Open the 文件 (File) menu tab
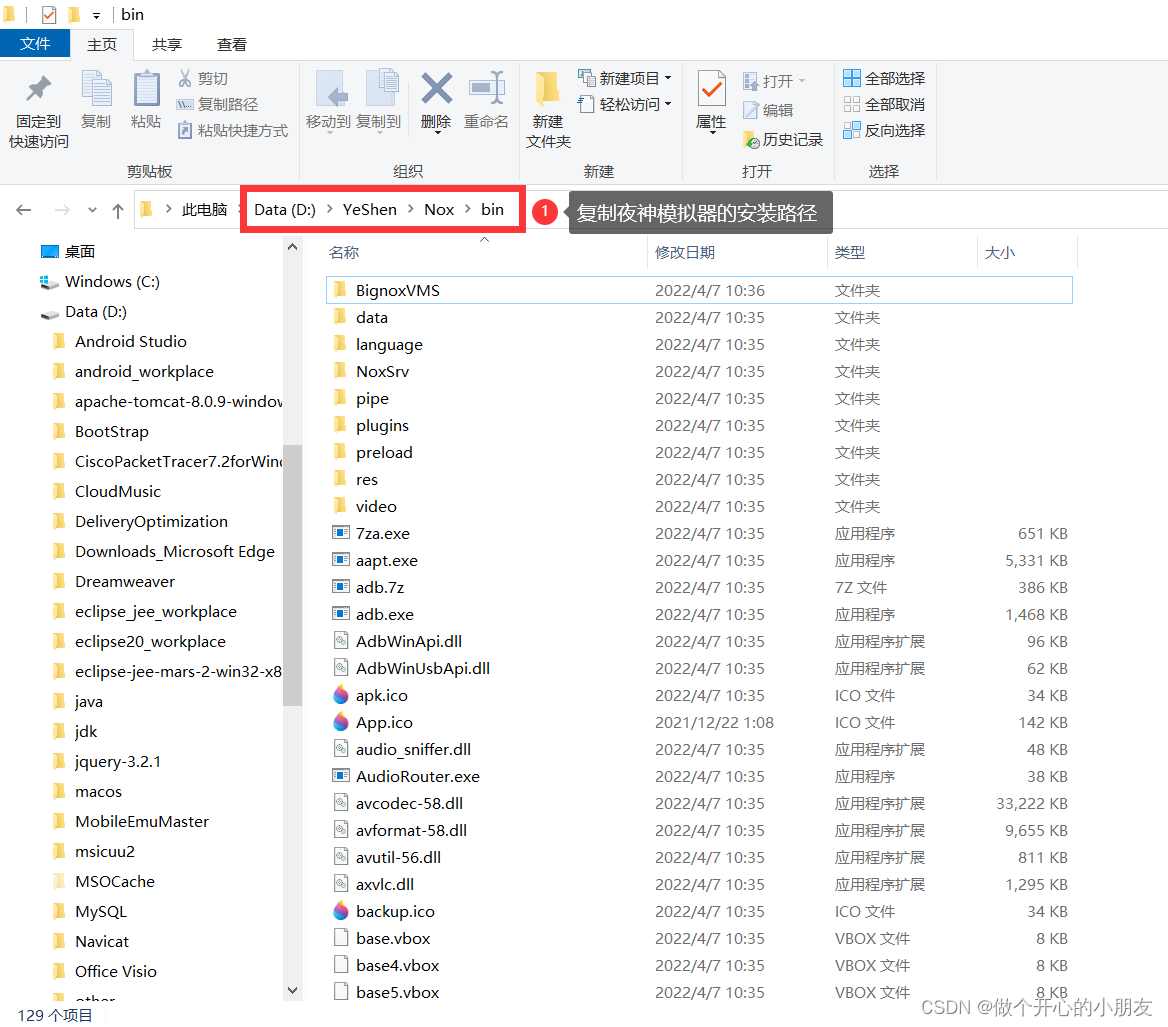 point(35,44)
